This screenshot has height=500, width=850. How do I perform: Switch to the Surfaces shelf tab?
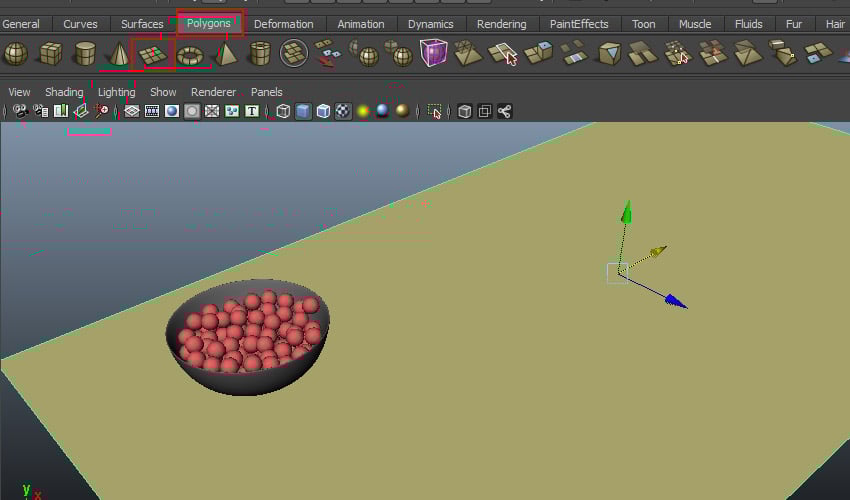coord(142,24)
